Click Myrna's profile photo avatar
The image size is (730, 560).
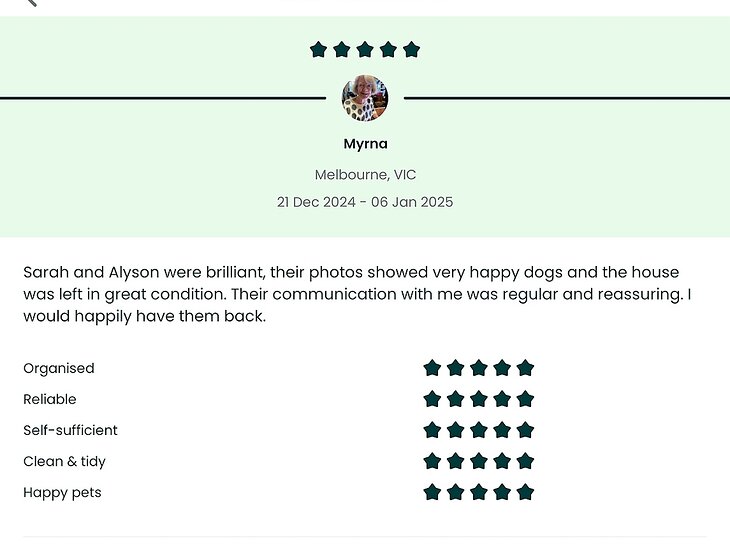[365, 98]
